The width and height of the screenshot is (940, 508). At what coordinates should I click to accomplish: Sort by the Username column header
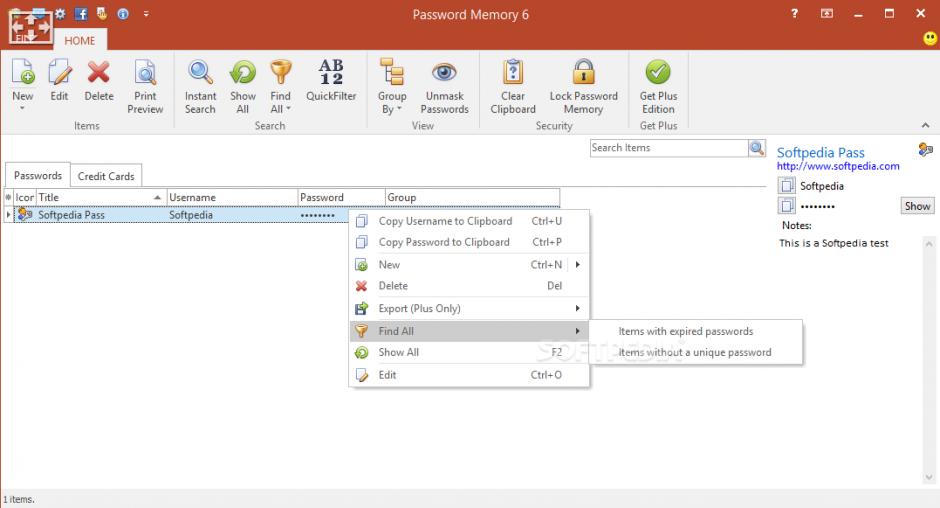click(x=232, y=197)
